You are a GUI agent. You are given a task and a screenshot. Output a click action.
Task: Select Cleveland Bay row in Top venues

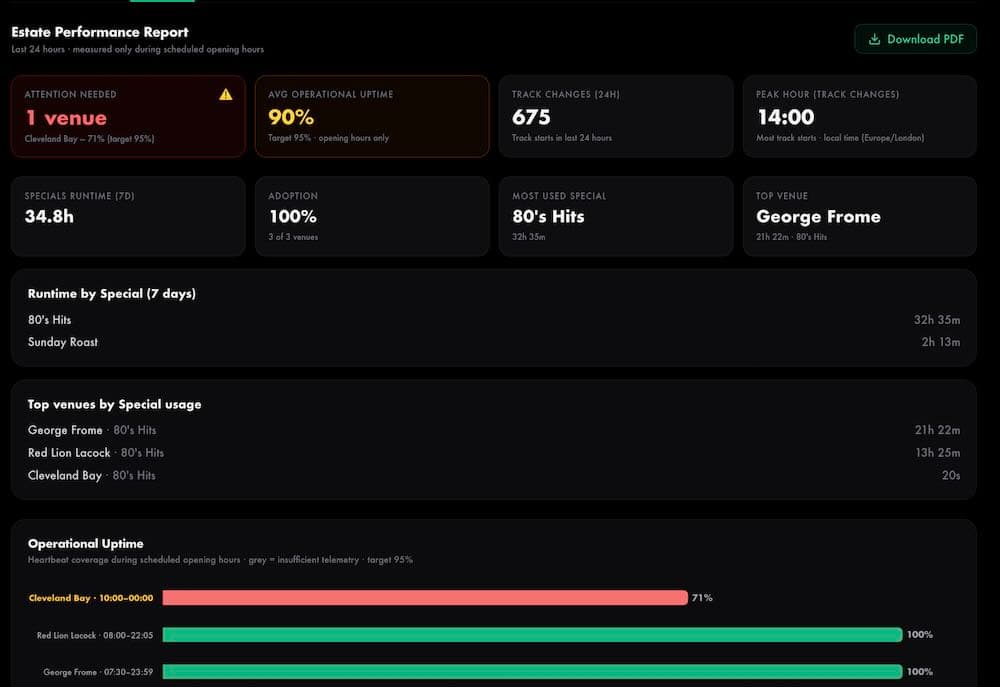click(x=494, y=475)
